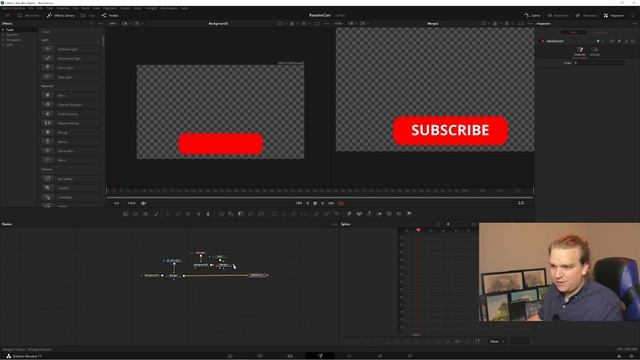The height and width of the screenshot is (360, 640).
Task: Mute the audio speaker toggle
Action: 143,203
